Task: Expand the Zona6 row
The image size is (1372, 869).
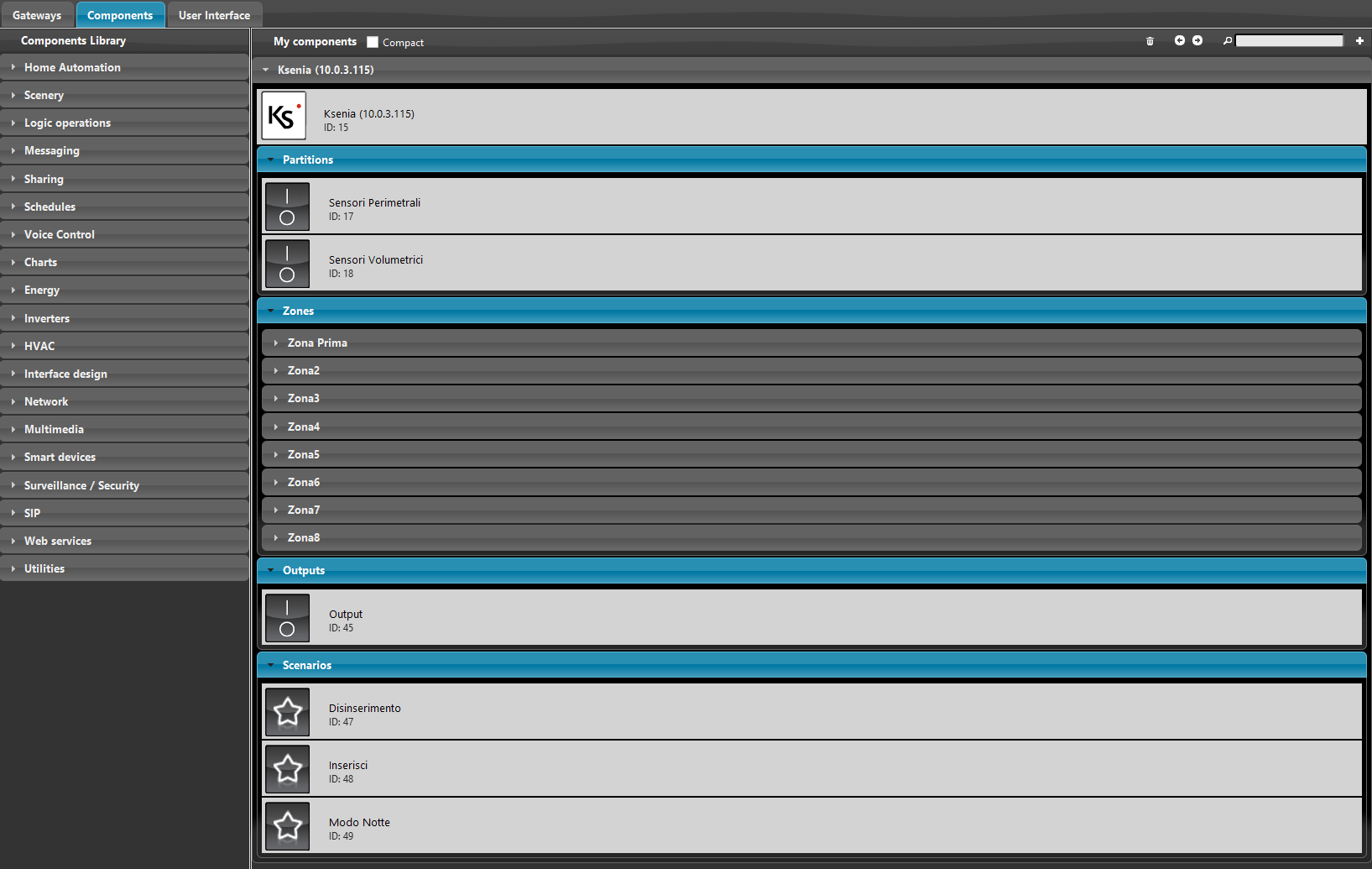Action: (811, 482)
